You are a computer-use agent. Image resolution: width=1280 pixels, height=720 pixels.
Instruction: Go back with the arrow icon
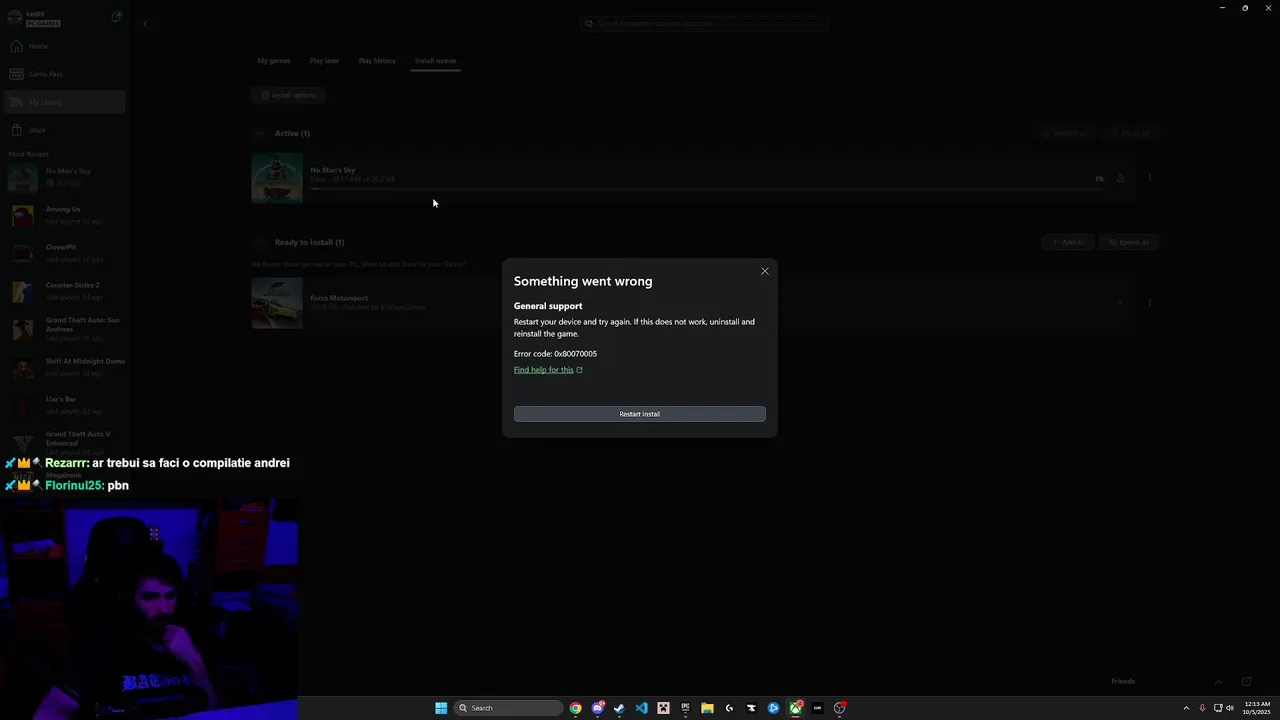tap(145, 23)
